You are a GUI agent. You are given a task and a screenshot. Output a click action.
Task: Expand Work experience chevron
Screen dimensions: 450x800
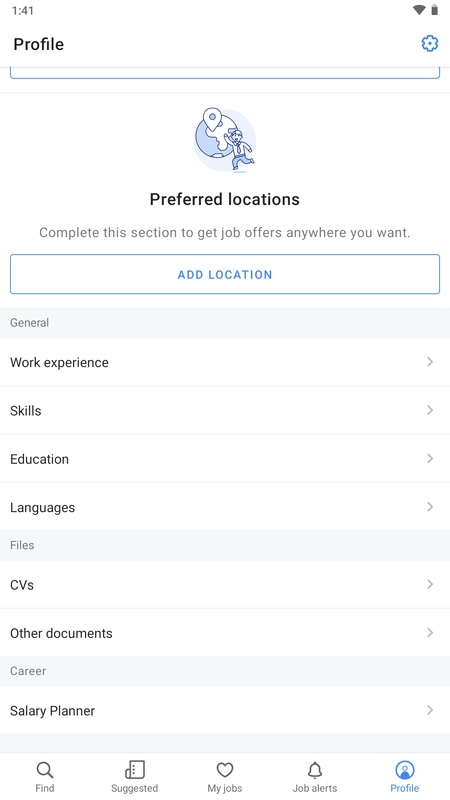[430, 362]
